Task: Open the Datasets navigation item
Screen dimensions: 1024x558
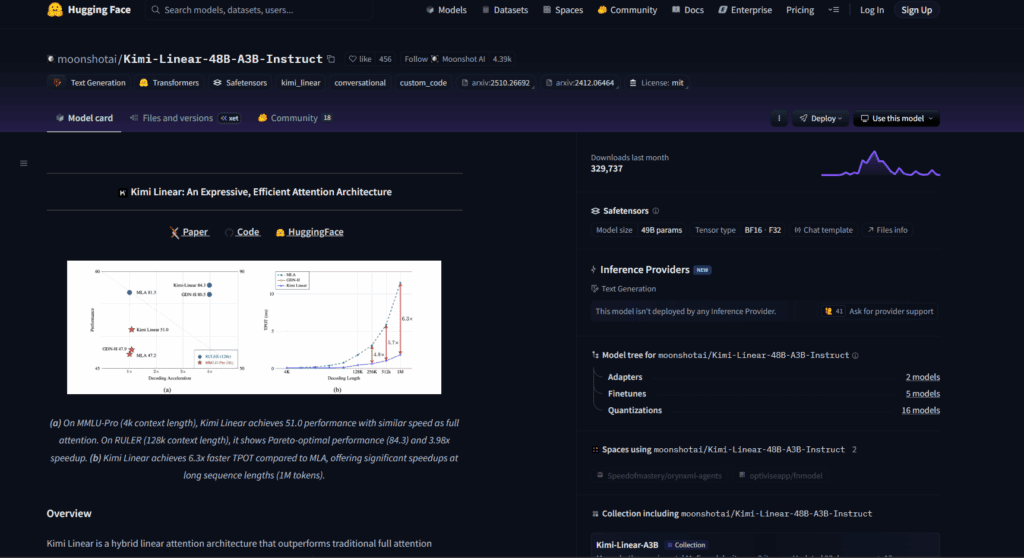Action: pyautogui.click(x=505, y=10)
